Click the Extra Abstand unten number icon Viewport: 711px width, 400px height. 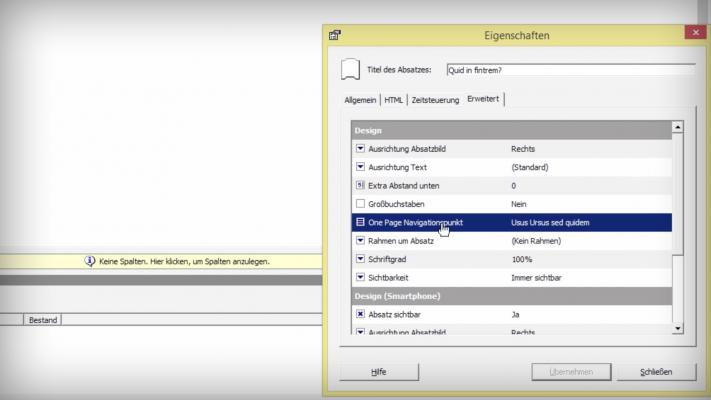(360, 186)
